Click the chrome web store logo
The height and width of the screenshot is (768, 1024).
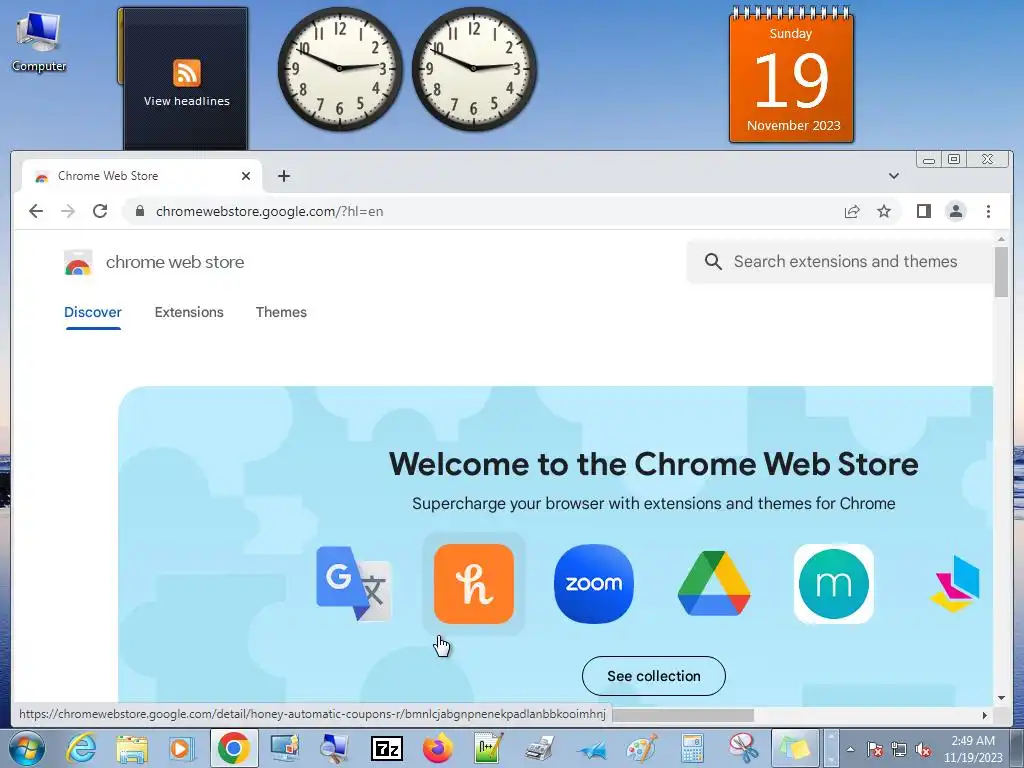coord(78,263)
